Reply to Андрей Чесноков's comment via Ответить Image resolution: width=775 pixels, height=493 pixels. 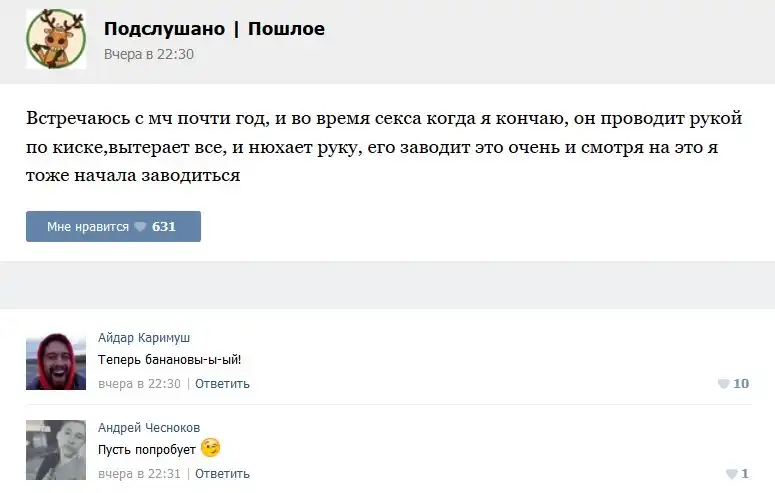222,474
